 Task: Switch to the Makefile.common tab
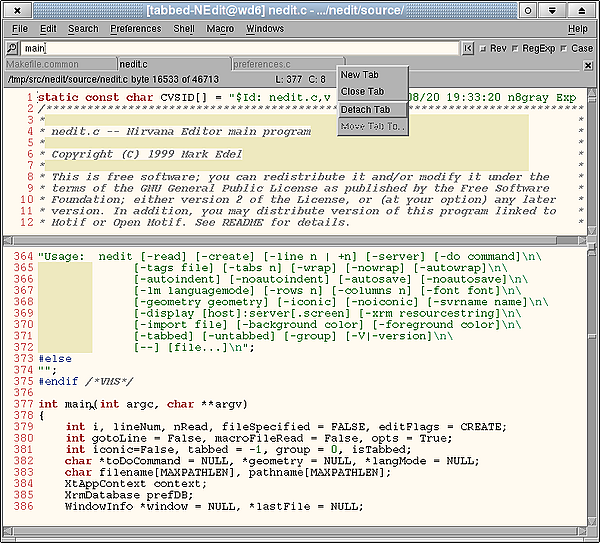(x=60, y=64)
